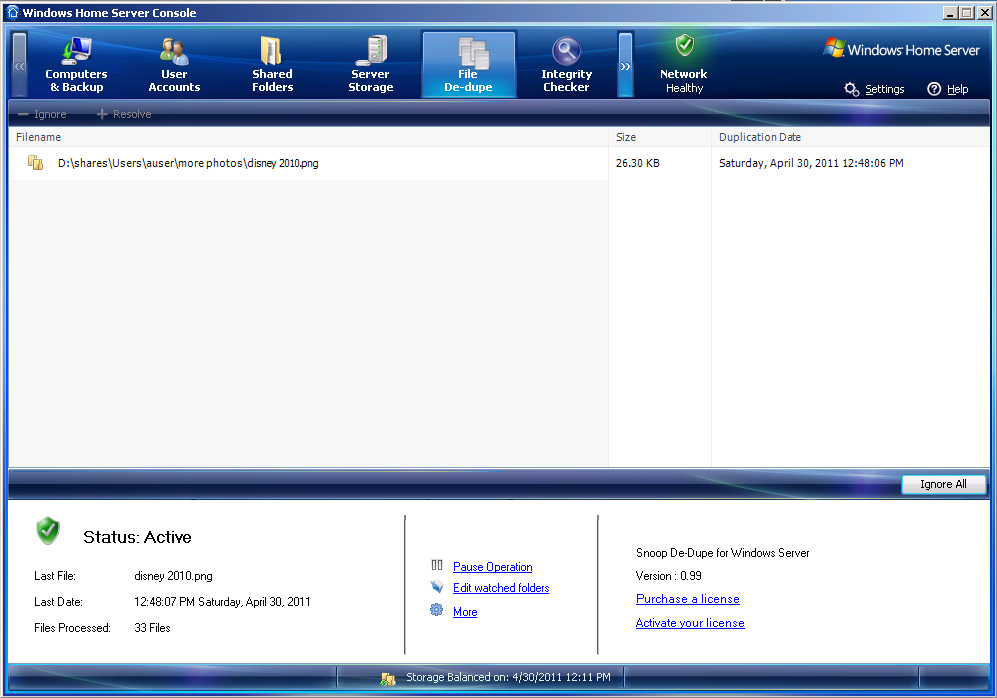The height and width of the screenshot is (698, 997).
Task: Open the Purchase a license link
Action: pyautogui.click(x=687, y=599)
